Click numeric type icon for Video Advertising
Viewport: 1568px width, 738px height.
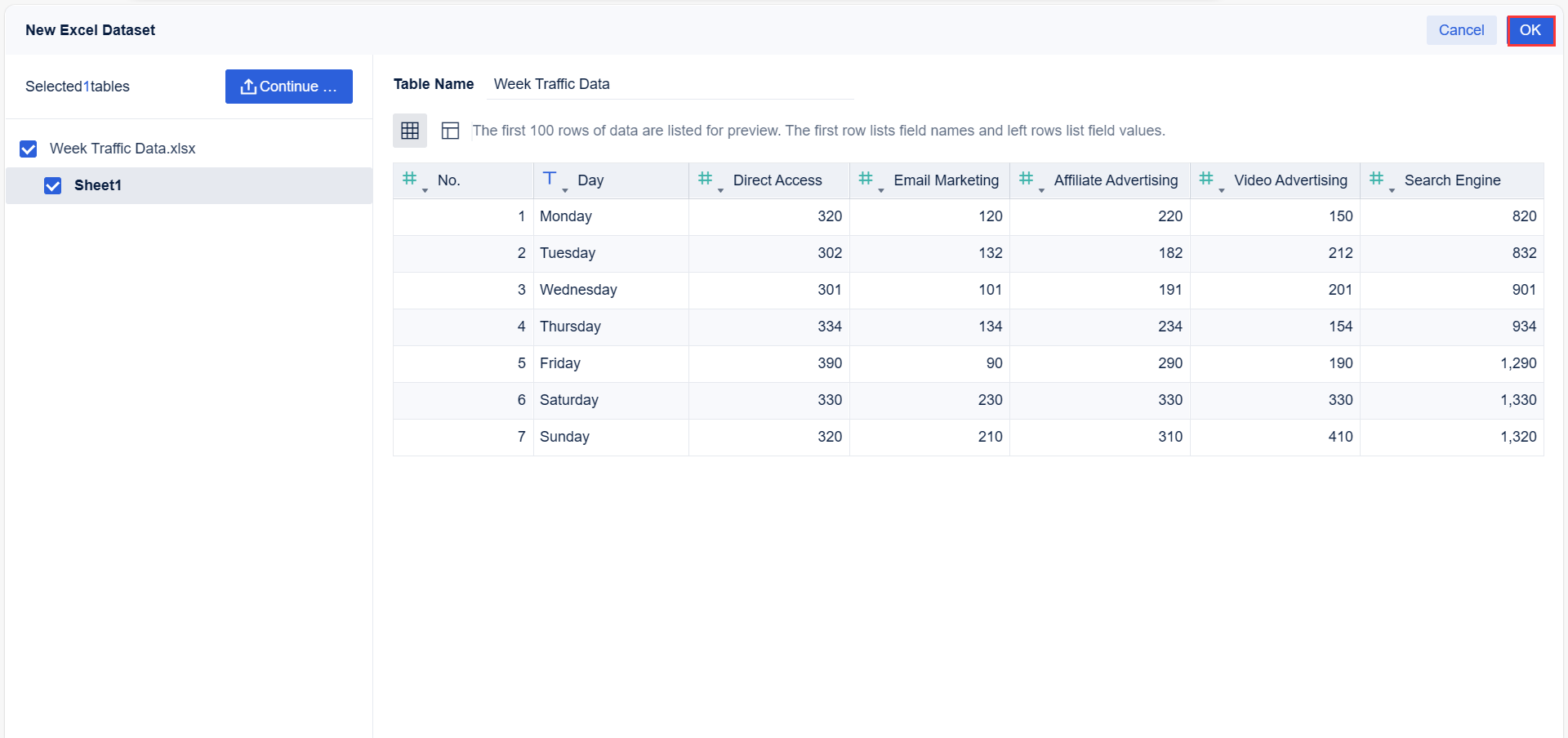click(x=1206, y=179)
